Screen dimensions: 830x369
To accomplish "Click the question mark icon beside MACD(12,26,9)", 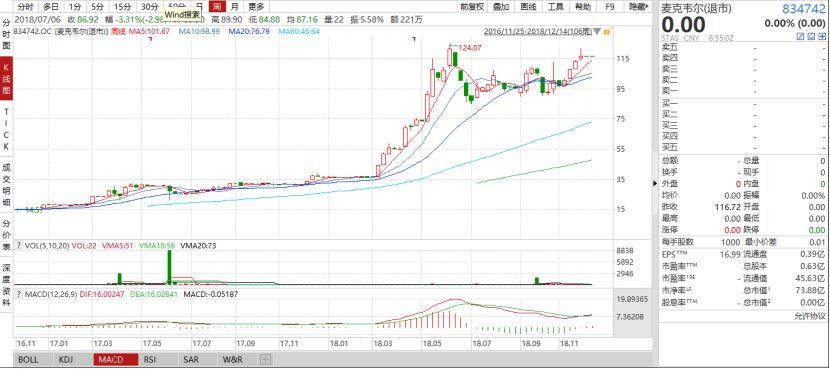I will tap(19, 294).
